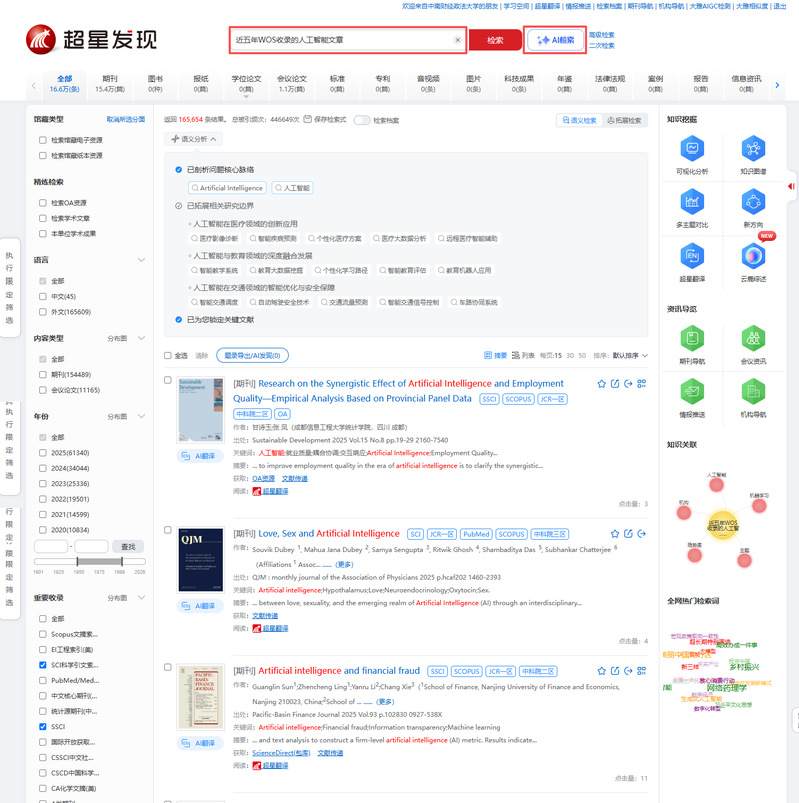Click the red 检索 search button

coord(495,41)
